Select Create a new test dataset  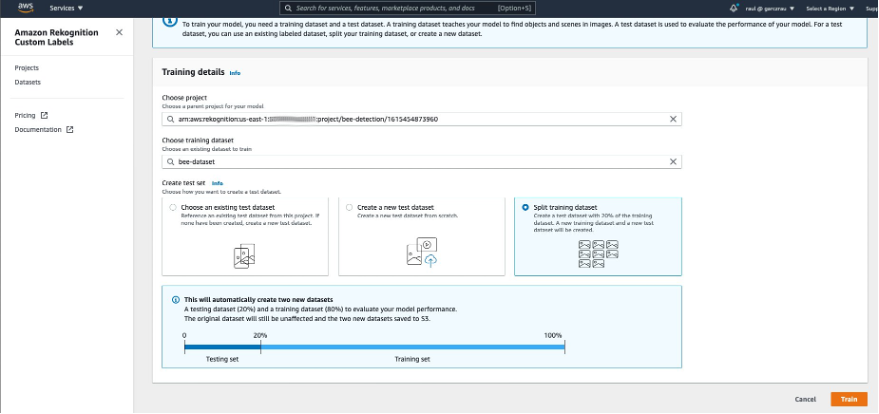tap(349, 207)
